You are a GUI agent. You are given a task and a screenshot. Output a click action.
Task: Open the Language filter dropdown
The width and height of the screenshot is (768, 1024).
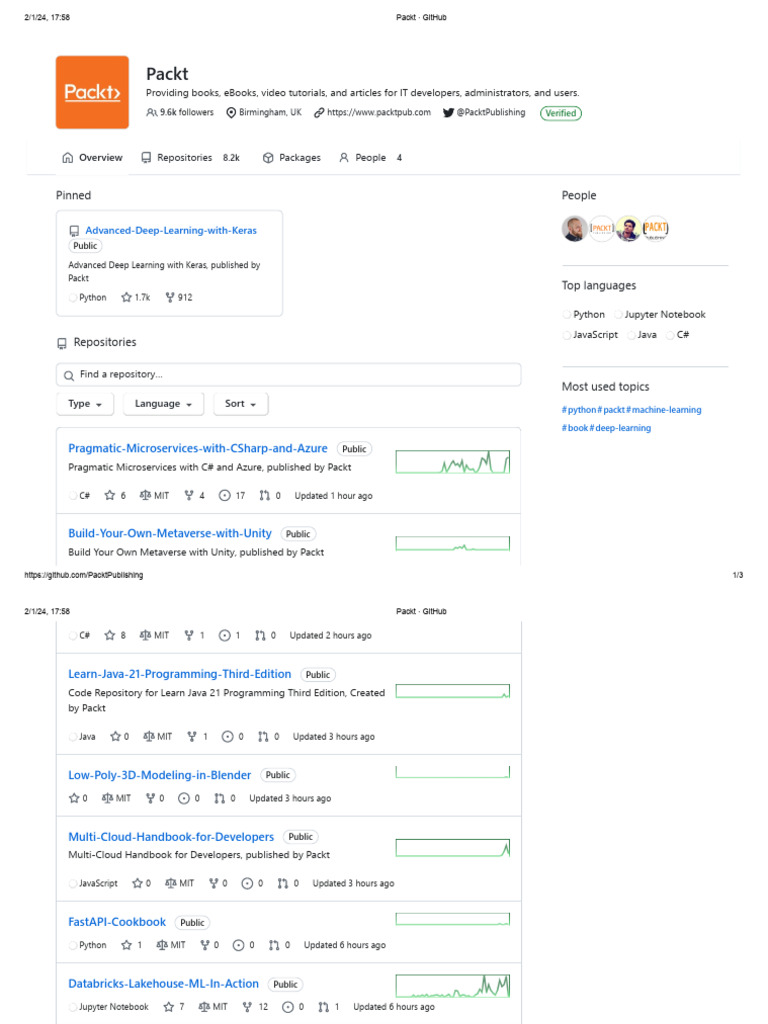163,404
